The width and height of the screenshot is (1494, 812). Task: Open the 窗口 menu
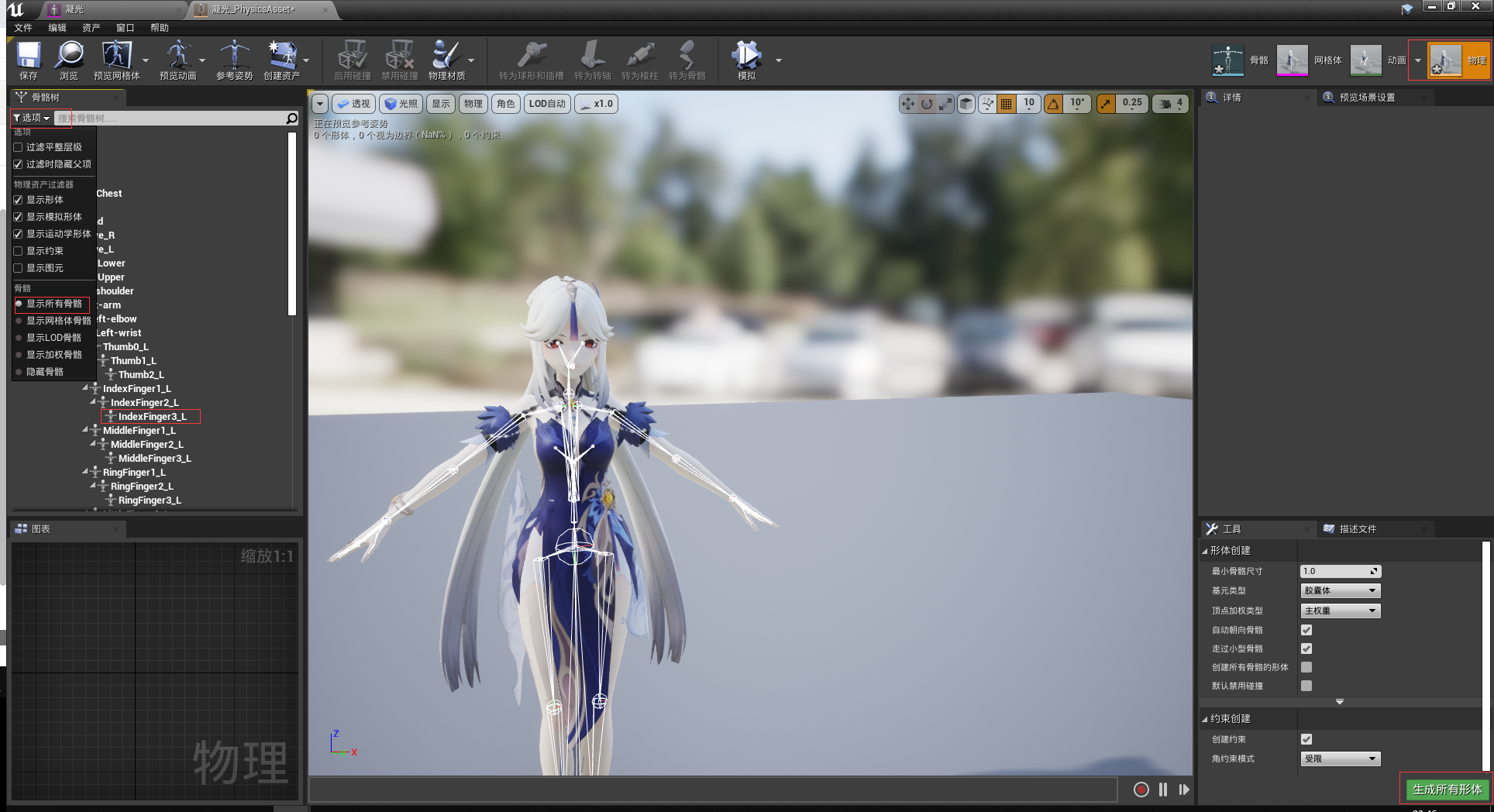point(126,28)
